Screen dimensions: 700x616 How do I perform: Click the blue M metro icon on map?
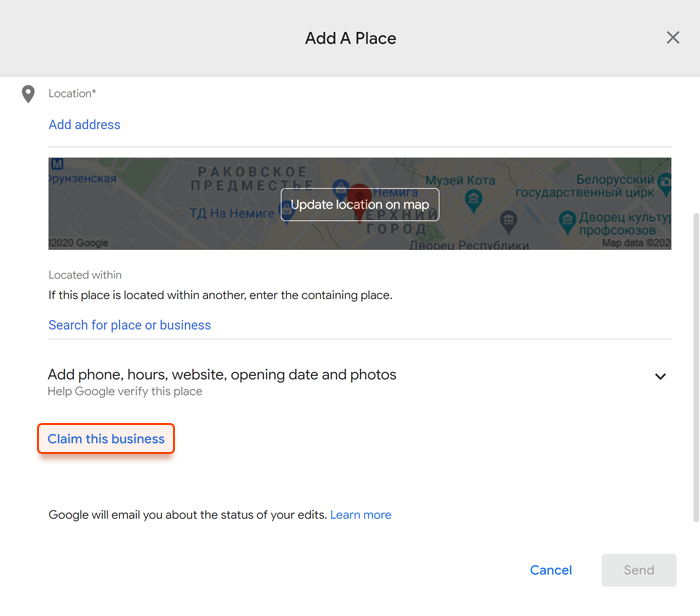[x=57, y=164]
